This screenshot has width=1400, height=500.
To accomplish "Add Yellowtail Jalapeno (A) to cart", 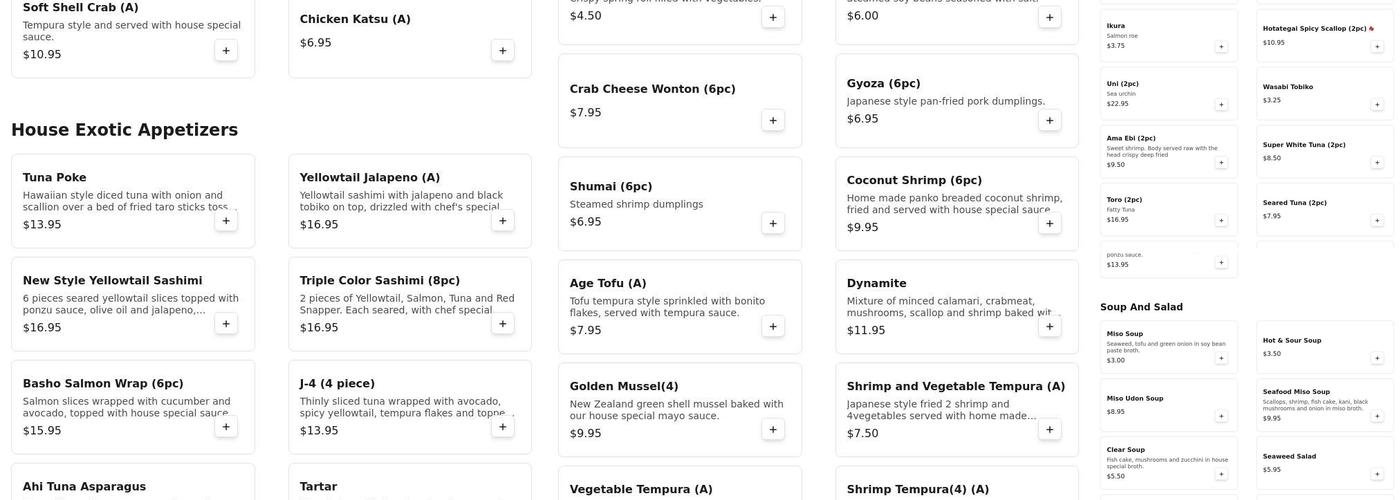I will (502, 221).
